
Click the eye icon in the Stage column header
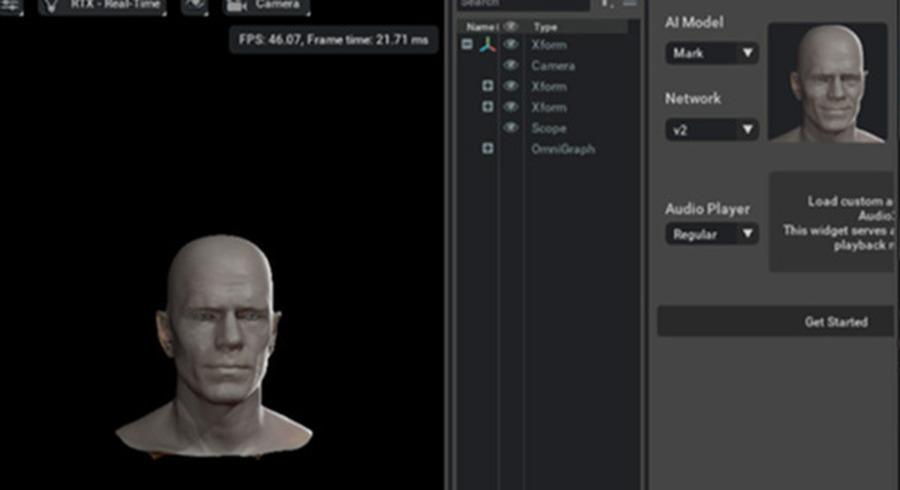[511, 27]
